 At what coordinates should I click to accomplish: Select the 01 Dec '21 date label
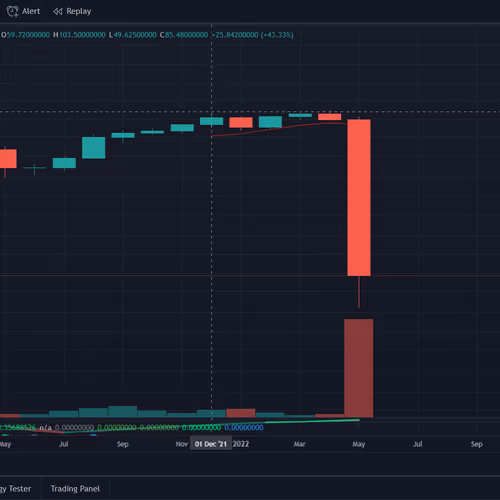pos(211,444)
